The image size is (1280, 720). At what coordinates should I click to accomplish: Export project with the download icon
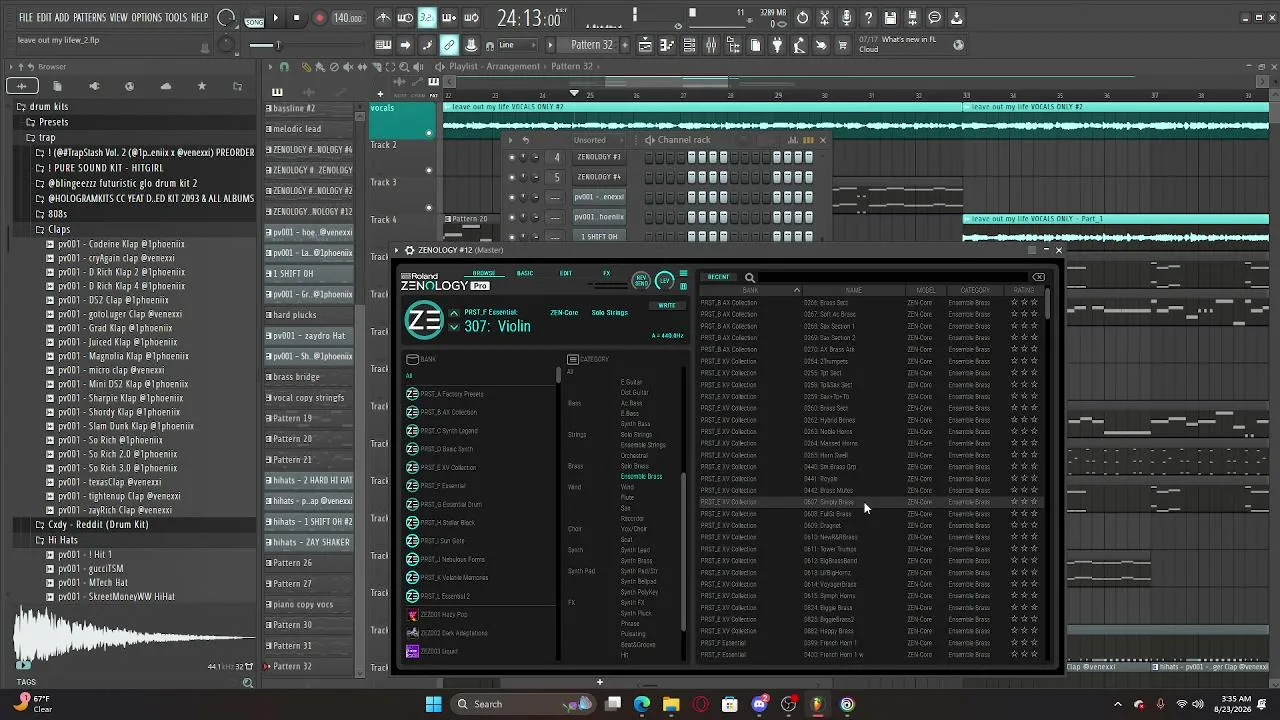[956, 18]
